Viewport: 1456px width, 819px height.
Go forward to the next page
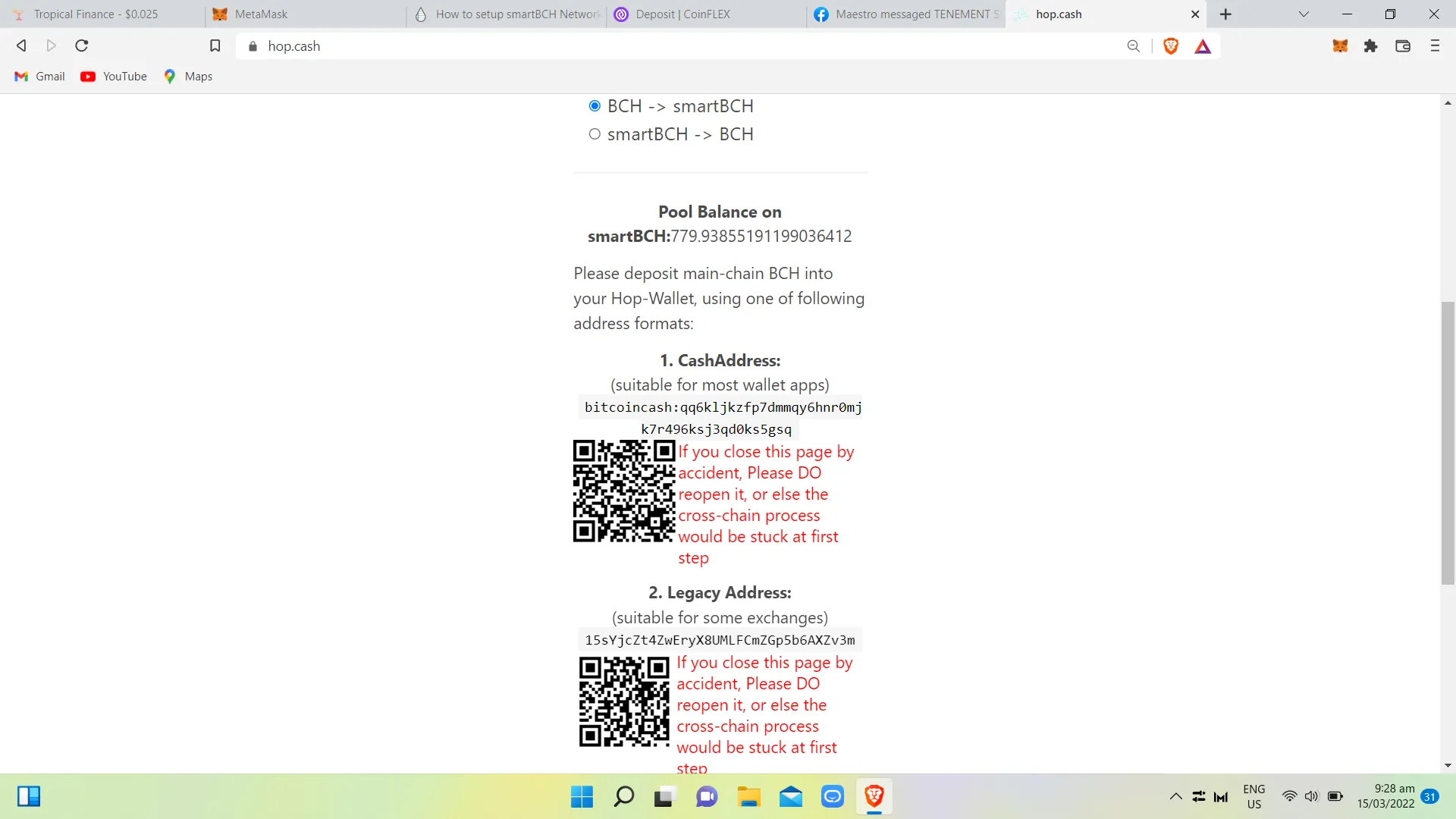pos(52,45)
